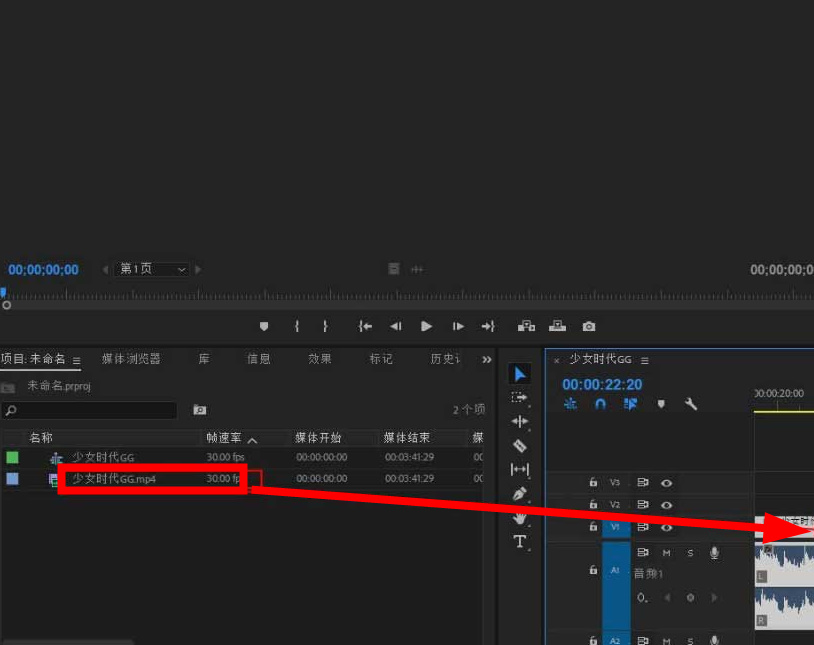
Task: Click the green label swatch of 少女时代GG sequence
Action: [12, 458]
